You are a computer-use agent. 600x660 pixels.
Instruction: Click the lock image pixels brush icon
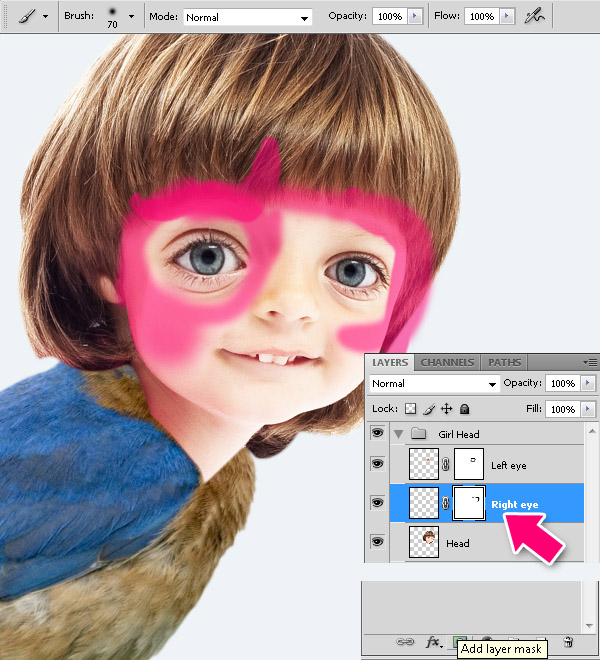tap(429, 409)
